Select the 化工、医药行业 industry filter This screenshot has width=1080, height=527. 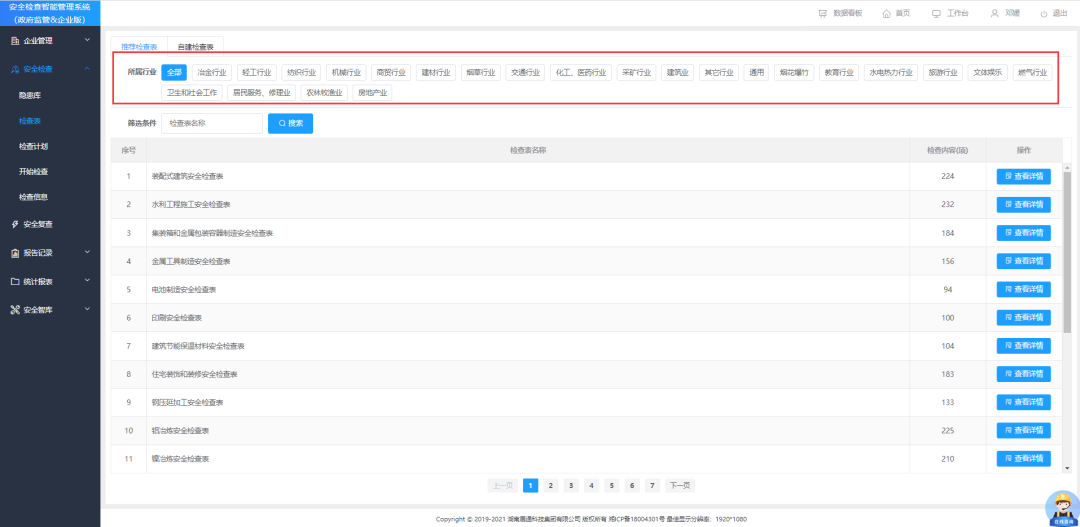tap(581, 72)
